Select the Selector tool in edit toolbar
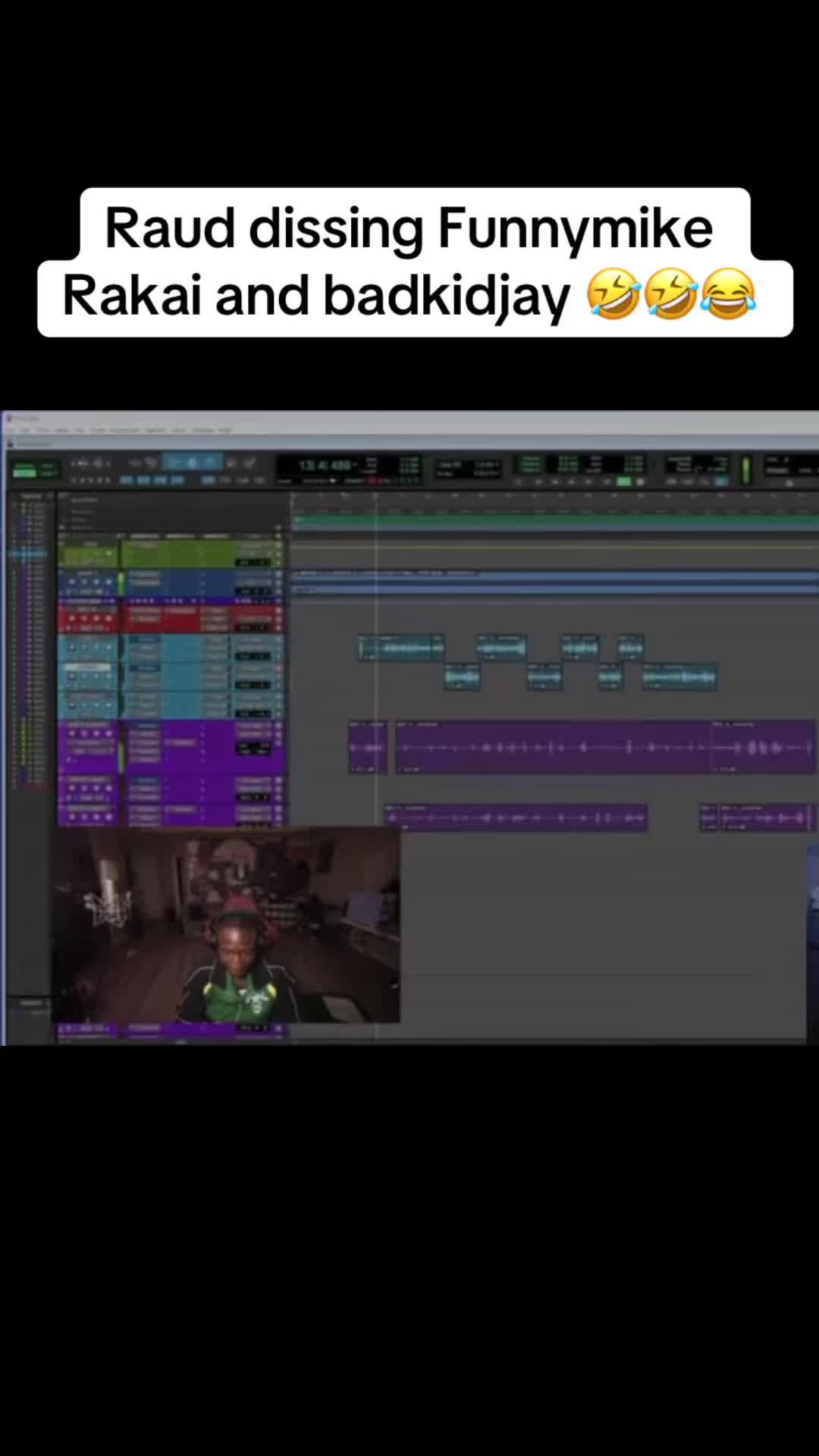Screen dimensions: 819x1456 (x=191, y=463)
